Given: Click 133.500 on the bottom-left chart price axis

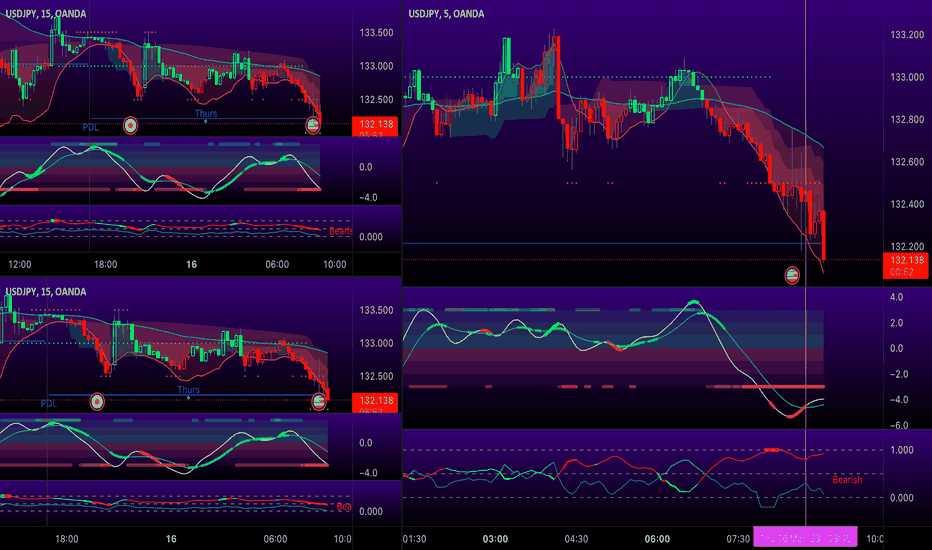Looking at the screenshot, I should click(x=376, y=310).
